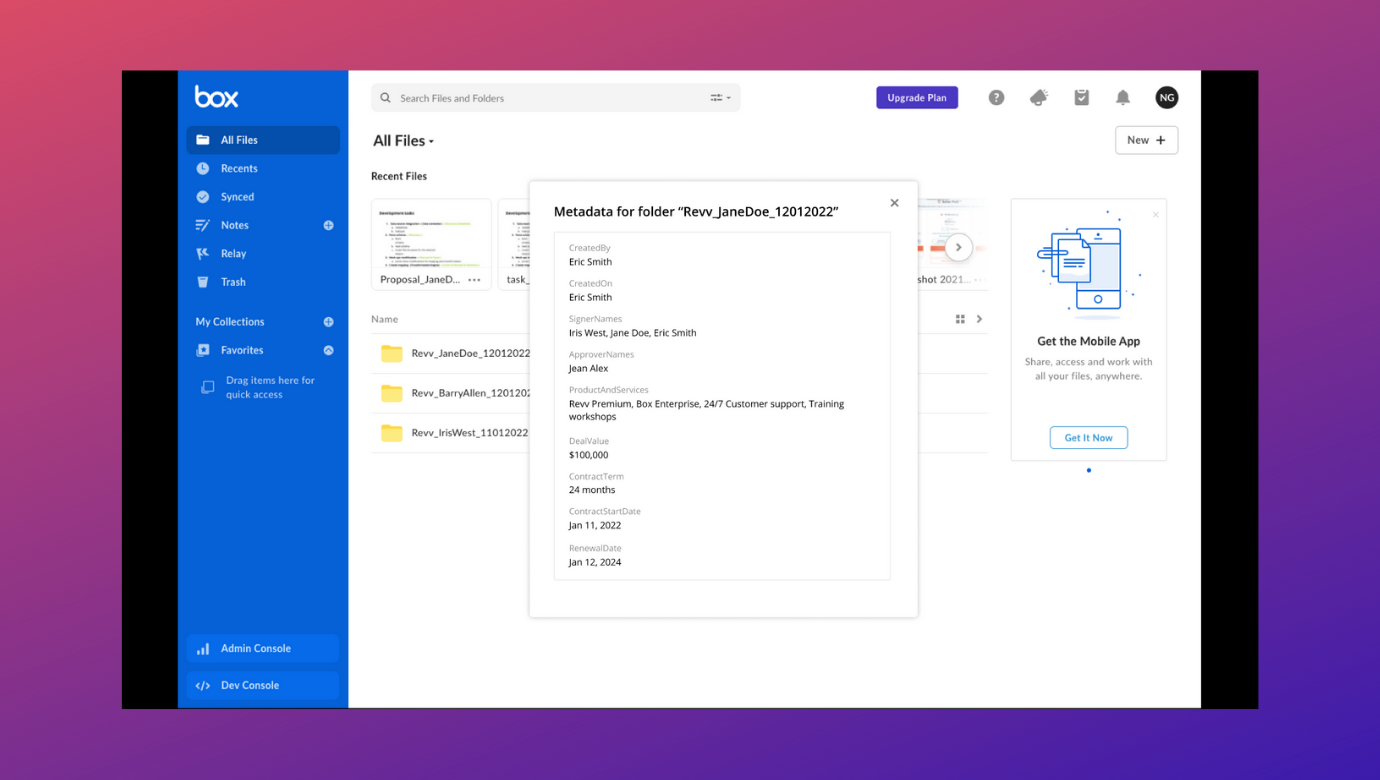The height and width of the screenshot is (780, 1380).
Task: Click the Upgrade Plan button
Action: click(x=916, y=97)
